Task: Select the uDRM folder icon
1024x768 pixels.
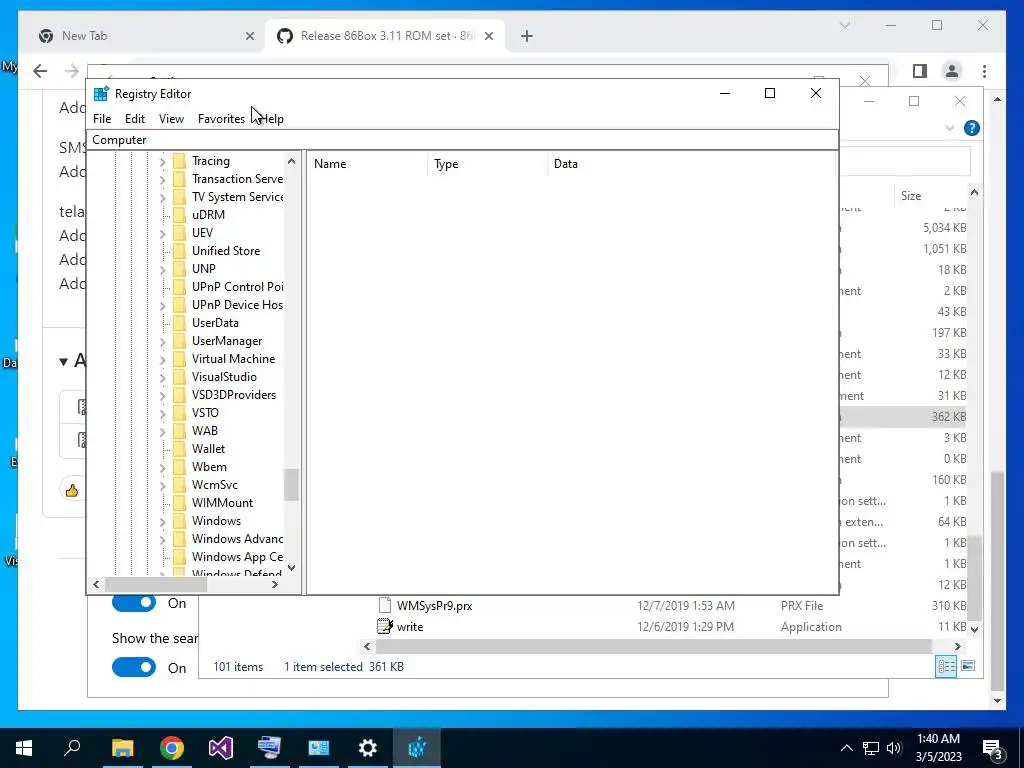Action: tap(180, 215)
